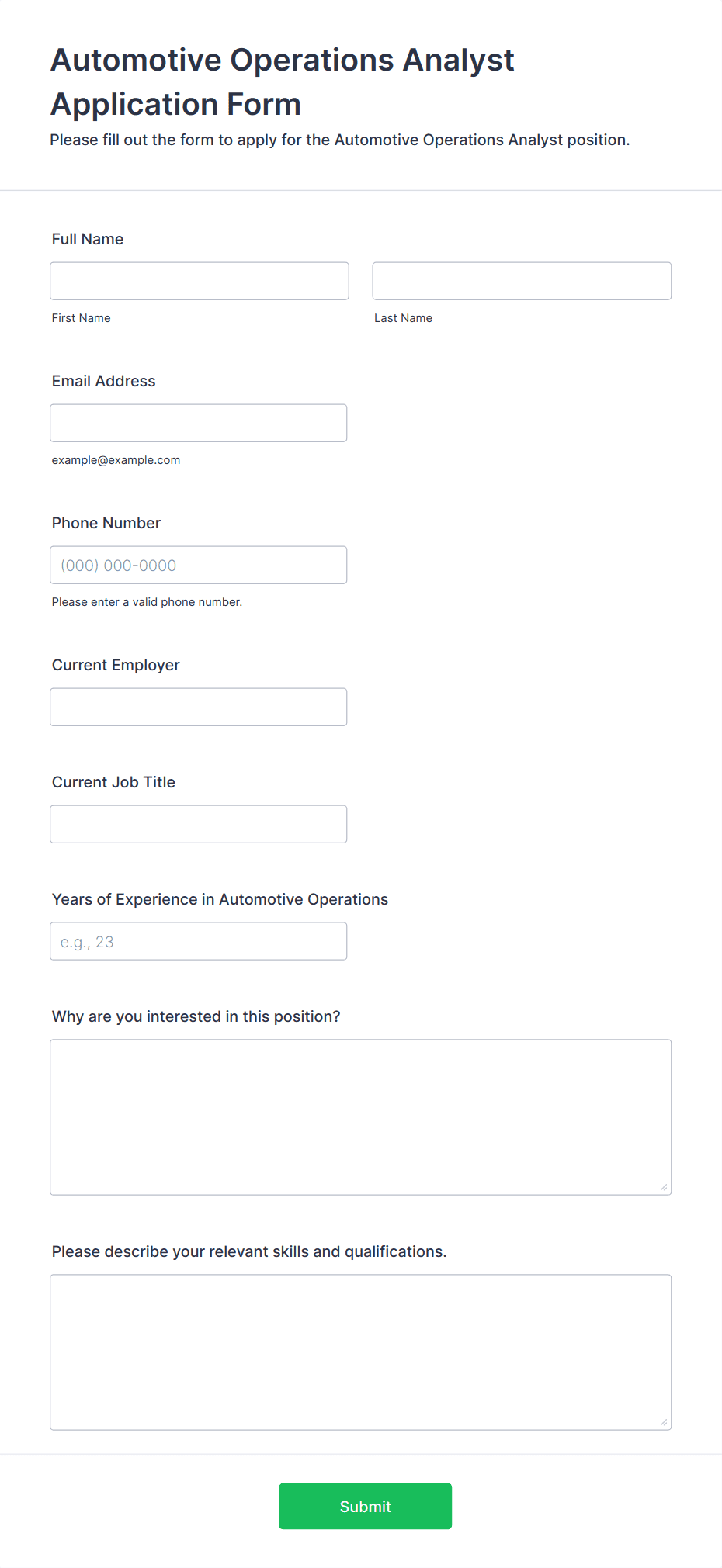This screenshot has width=722, height=1568.
Task: Click the 'Years of Experience in Automotive Operations' label
Action: pyautogui.click(x=220, y=899)
